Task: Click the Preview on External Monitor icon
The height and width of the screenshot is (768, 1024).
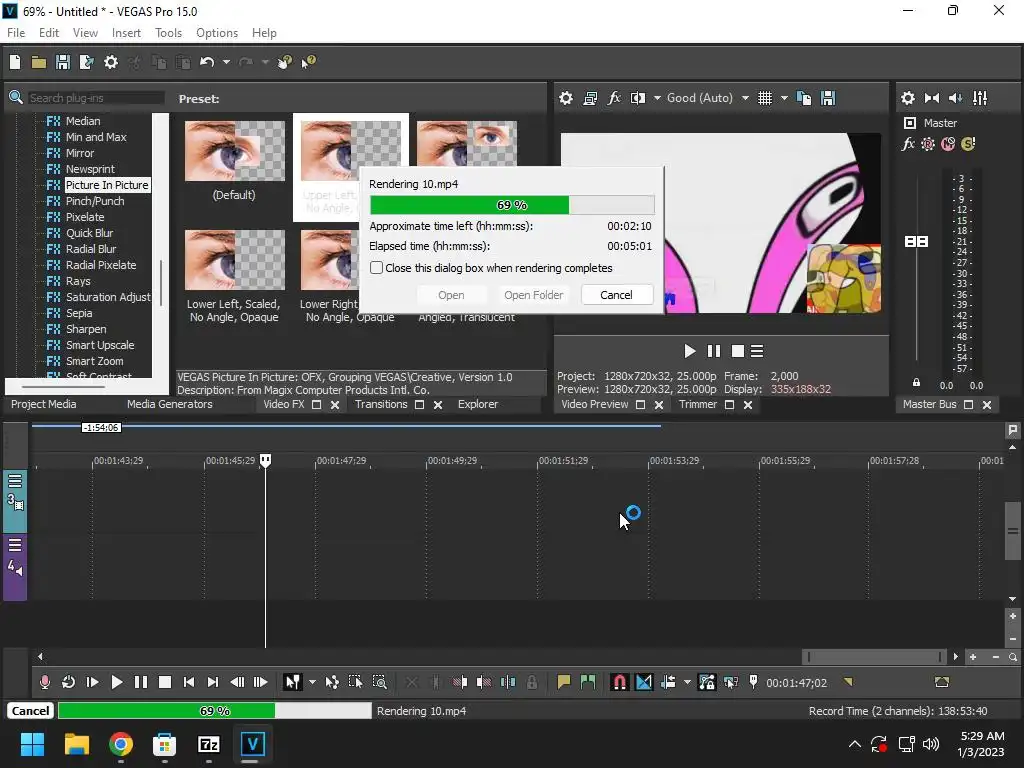Action: 590,98
